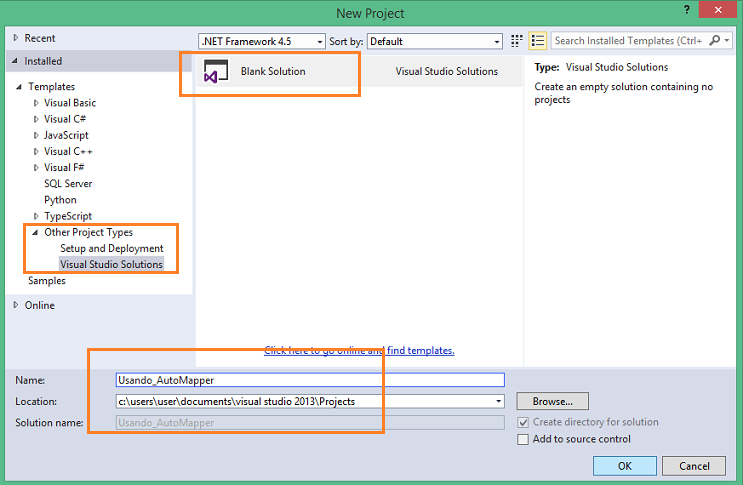Select the TypeScript templates label
Image resolution: width=743 pixels, height=485 pixels.
(x=68, y=216)
